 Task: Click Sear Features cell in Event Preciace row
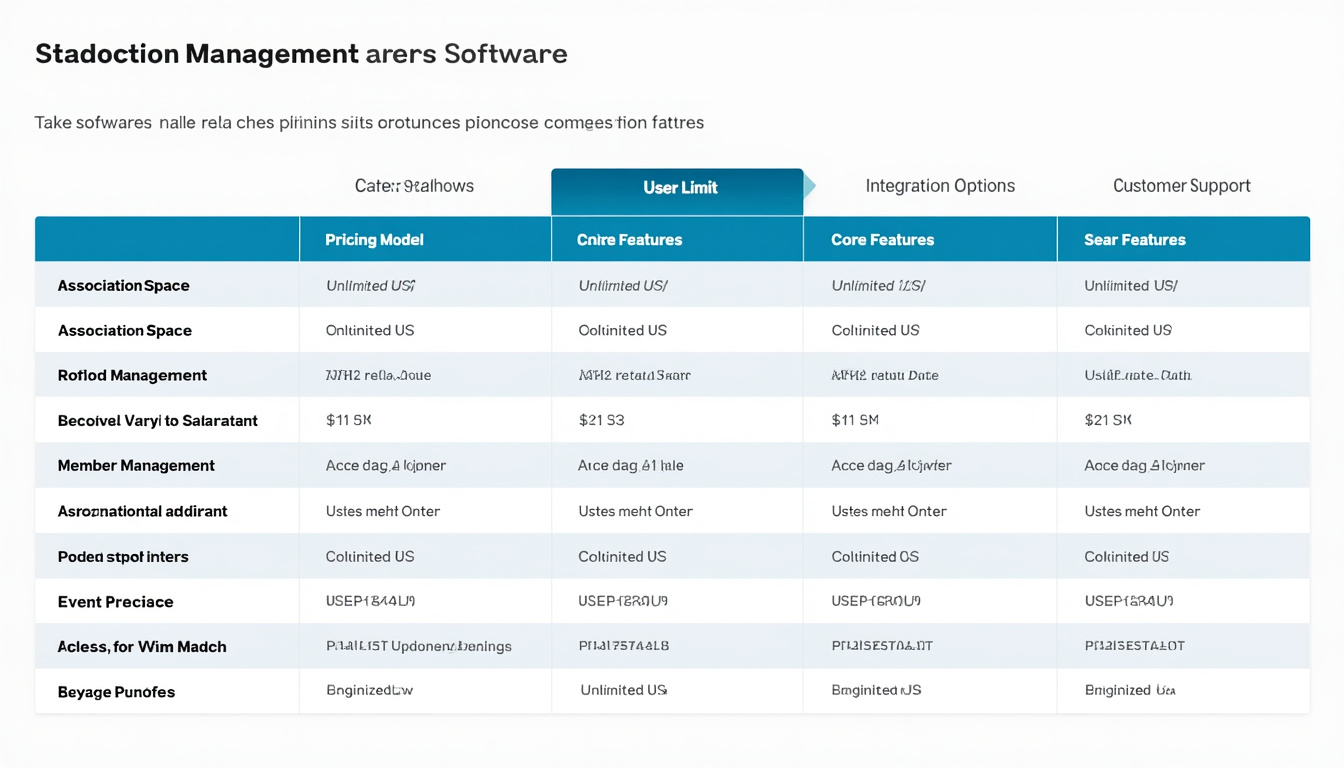tap(1129, 602)
